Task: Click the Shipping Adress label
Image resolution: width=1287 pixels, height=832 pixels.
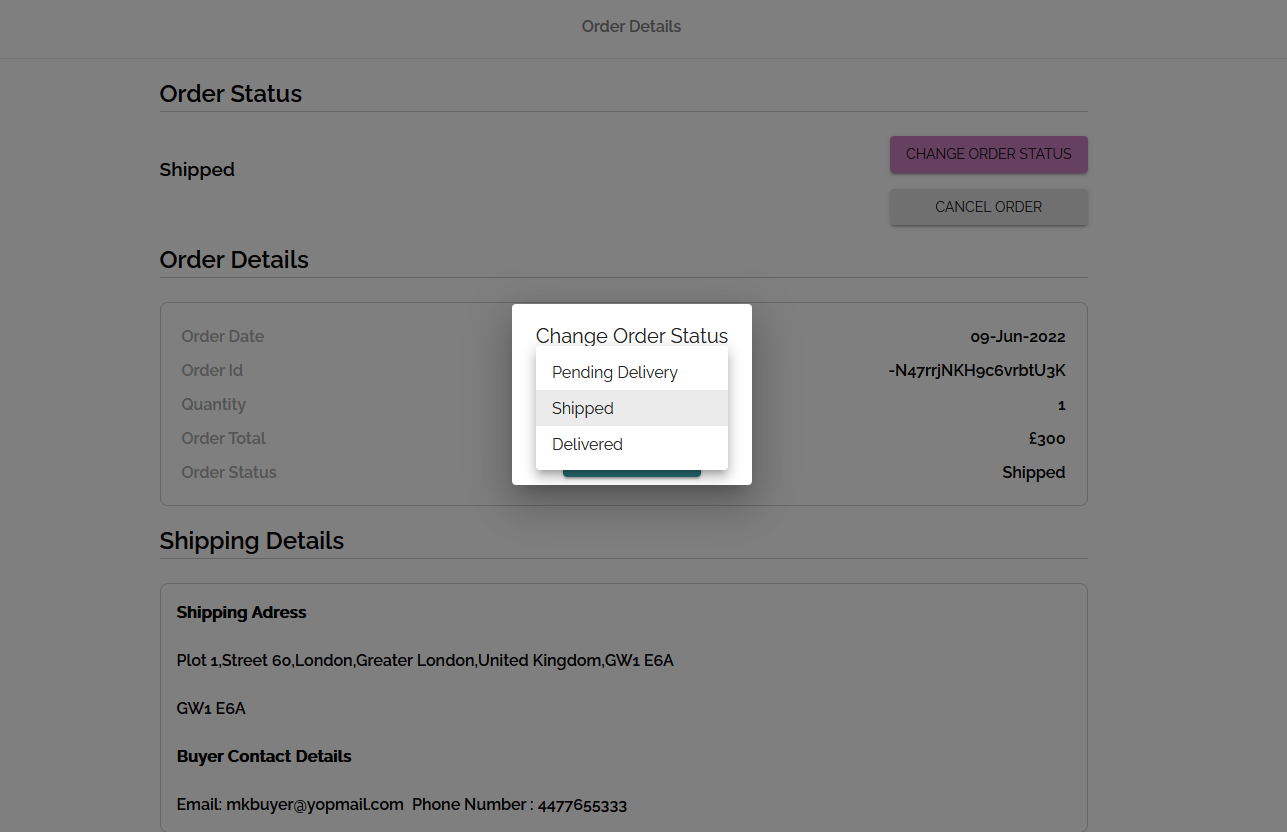Action: [x=242, y=613]
